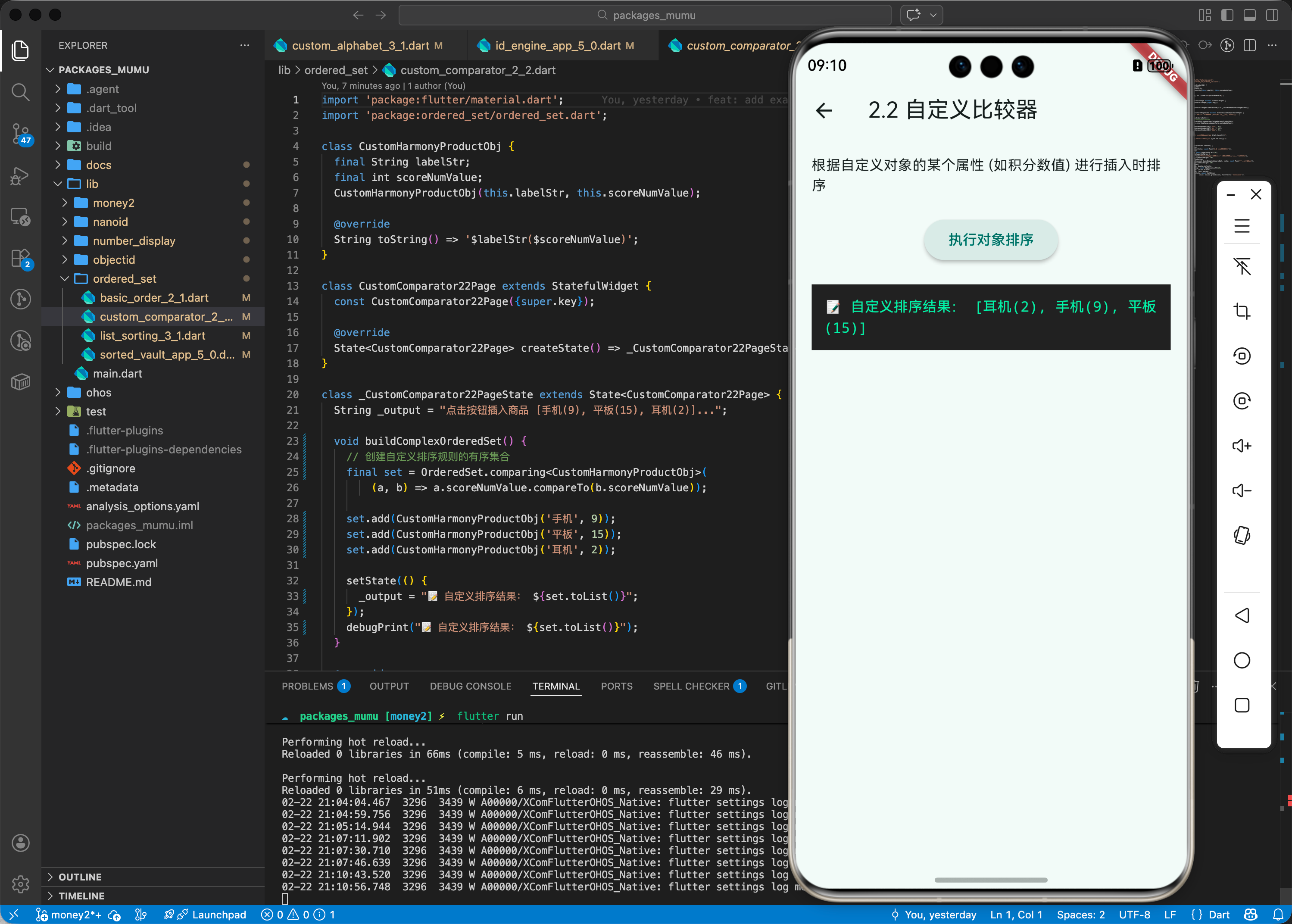Click emulator screenshot crop icon
This screenshot has width=1292, height=924.
click(x=1242, y=311)
